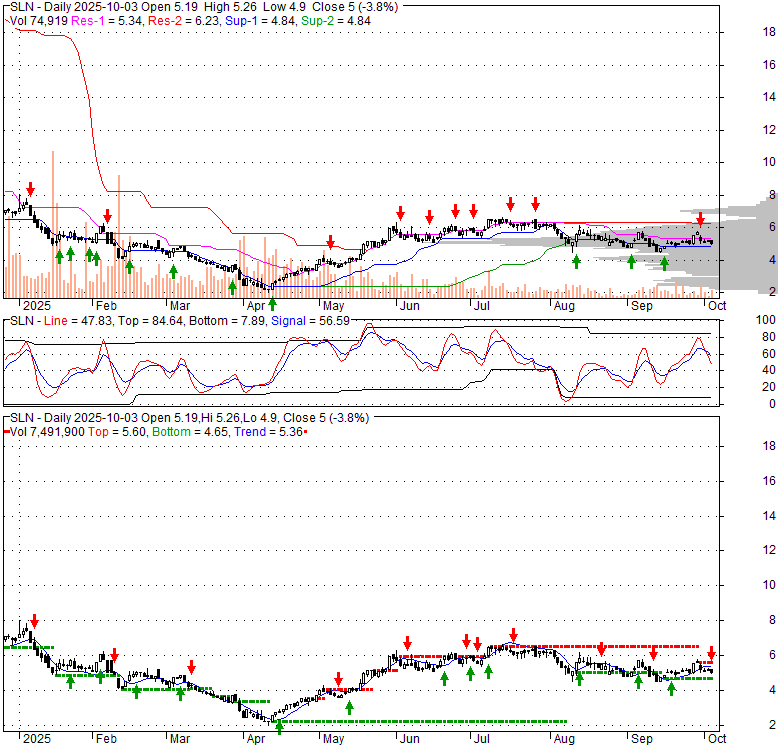Click the green buy arrow at April low in top chart
The height and width of the screenshot is (745, 780).
(x=272, y=302)
